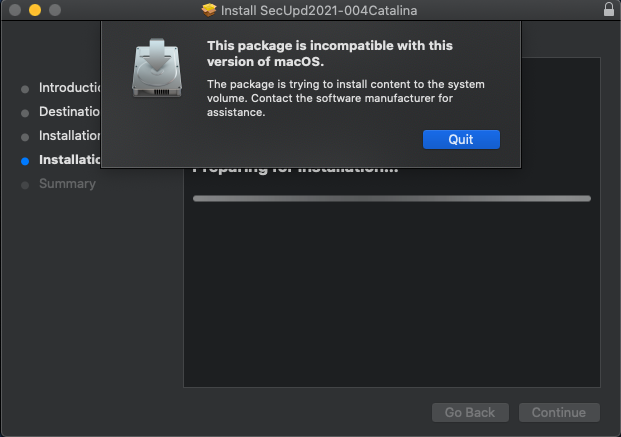Select the Introduction step in the sidebar
This screenshot has width=621, height=437.
[69, 88]
